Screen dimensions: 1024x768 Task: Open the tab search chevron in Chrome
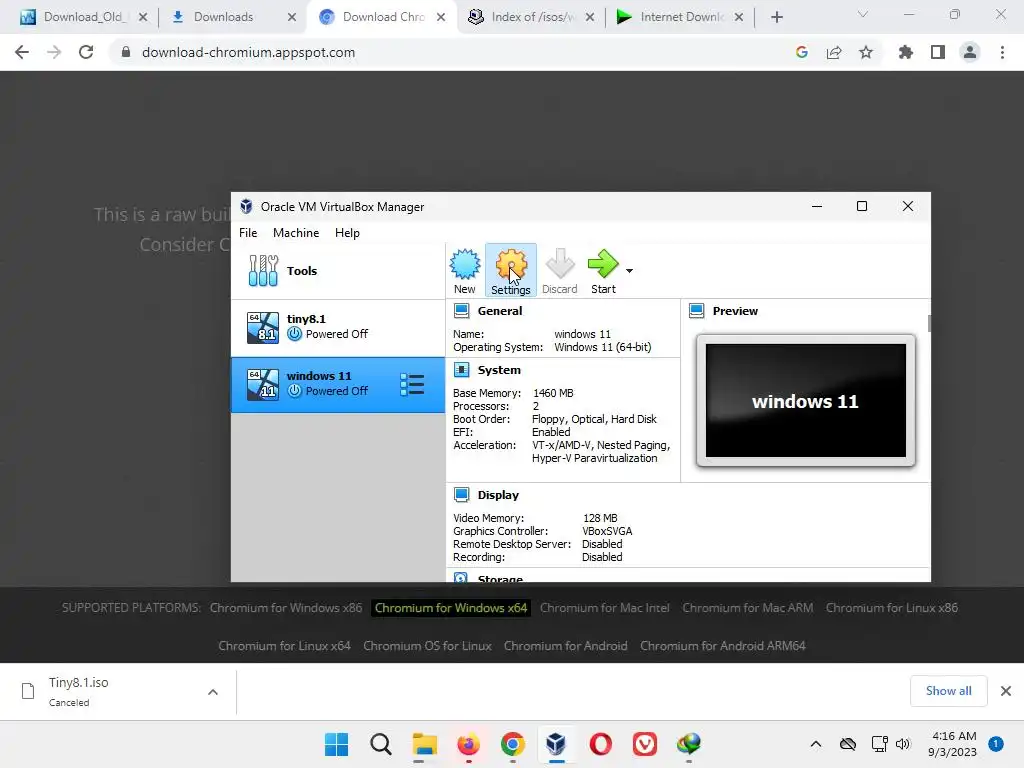863,14
